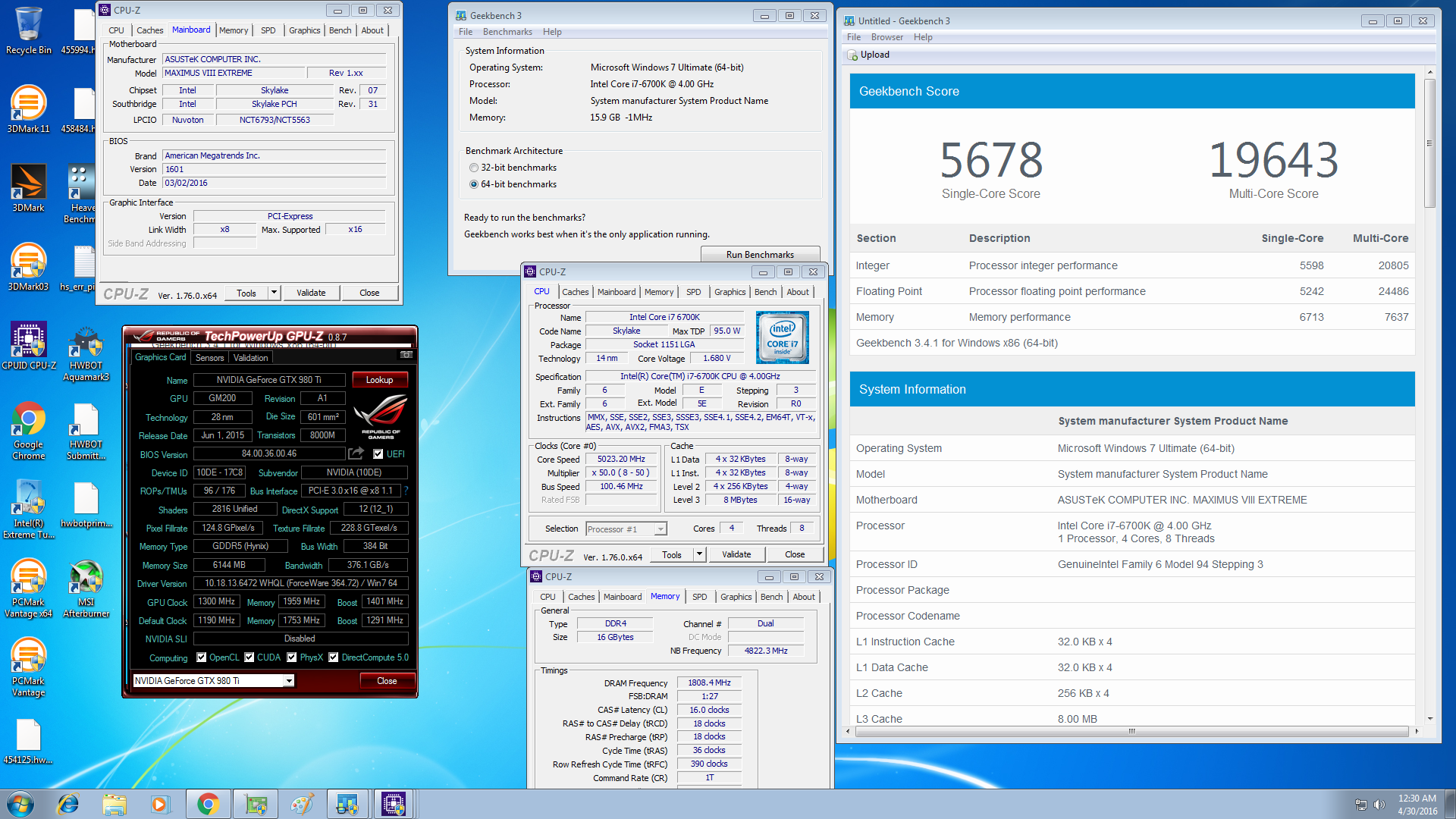Open the 3DMark desktop shortcut
1456x819 pixels.
[29, 187]
